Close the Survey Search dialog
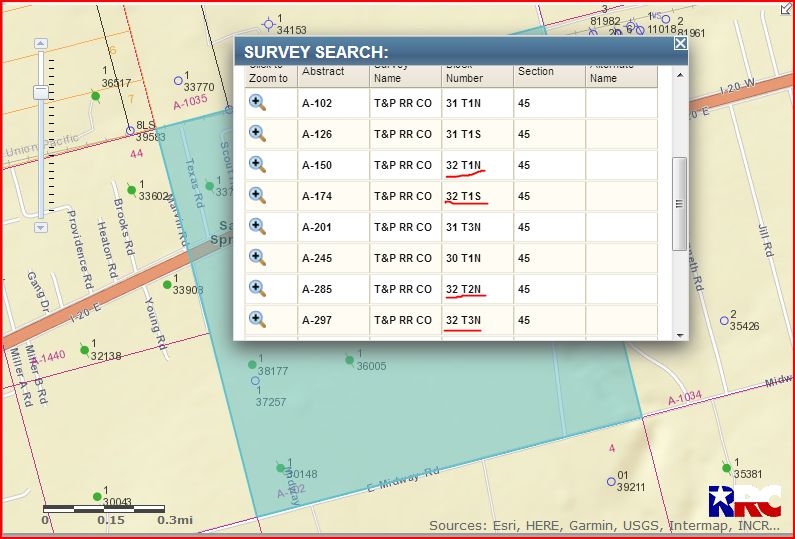 tap(680, 44)
